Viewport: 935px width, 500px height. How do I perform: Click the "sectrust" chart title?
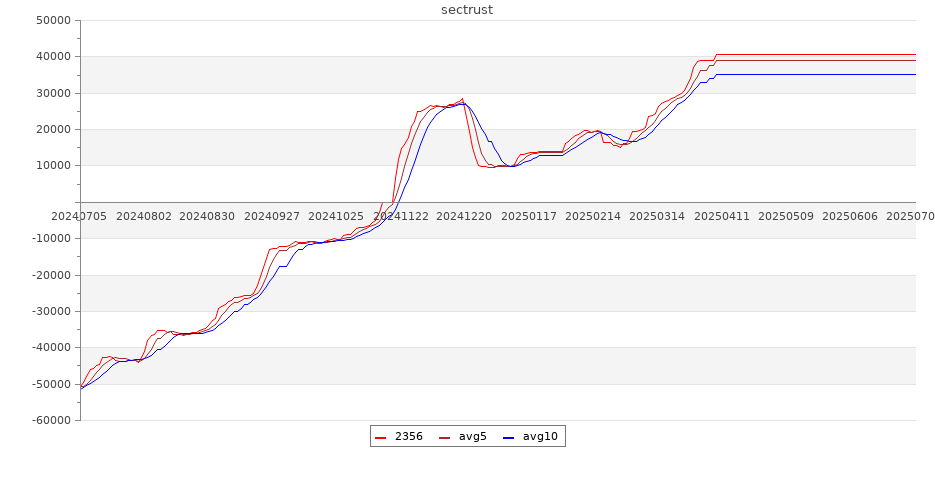[x=467, y=10]
